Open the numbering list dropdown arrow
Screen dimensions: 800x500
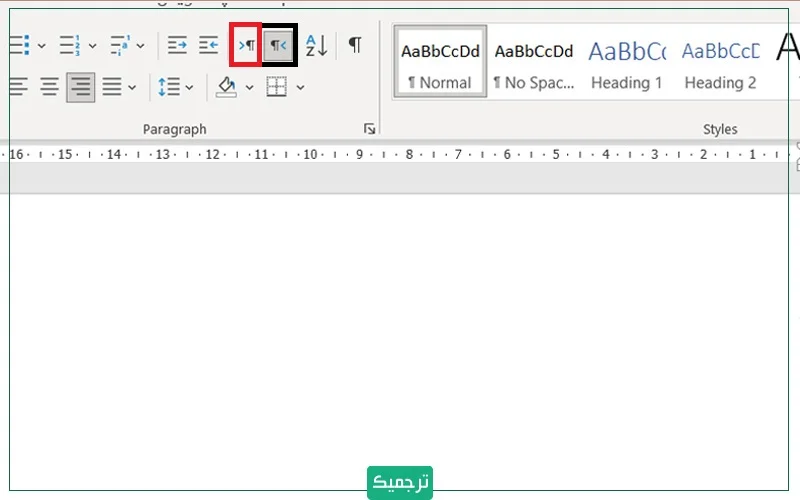pos(92,45)
